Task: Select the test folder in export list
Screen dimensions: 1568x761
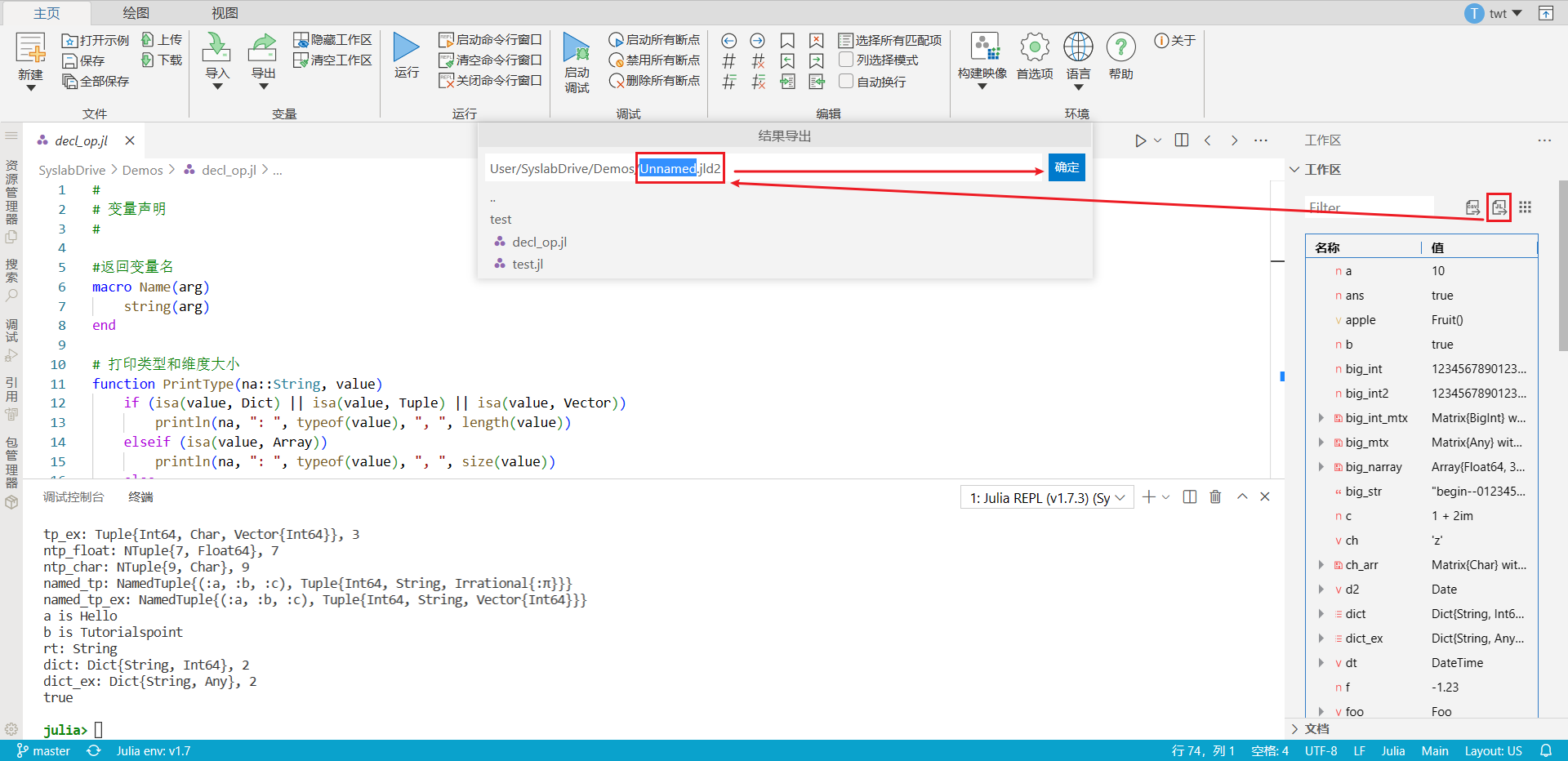Action: click(501, 220)
